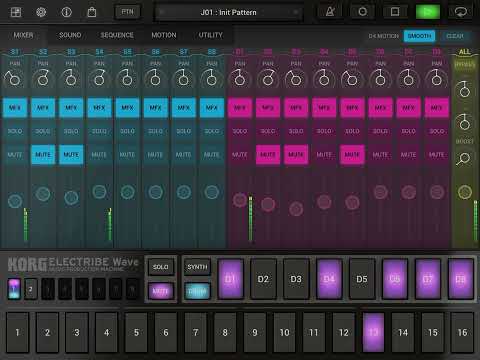
Task: Adjust the S8 pan knob
Action: coord(211,79)
